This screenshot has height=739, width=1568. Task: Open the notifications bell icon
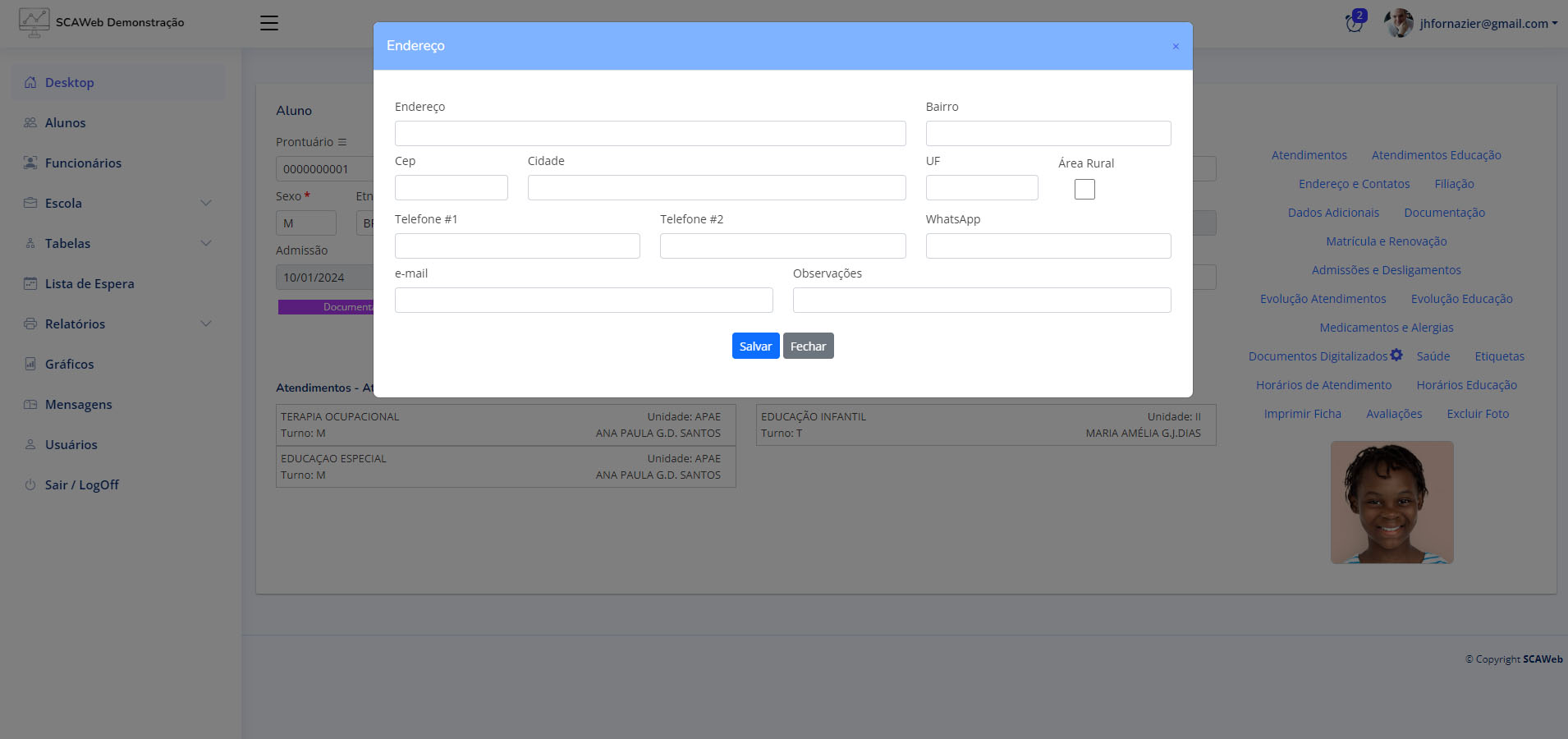point(1354,23)
